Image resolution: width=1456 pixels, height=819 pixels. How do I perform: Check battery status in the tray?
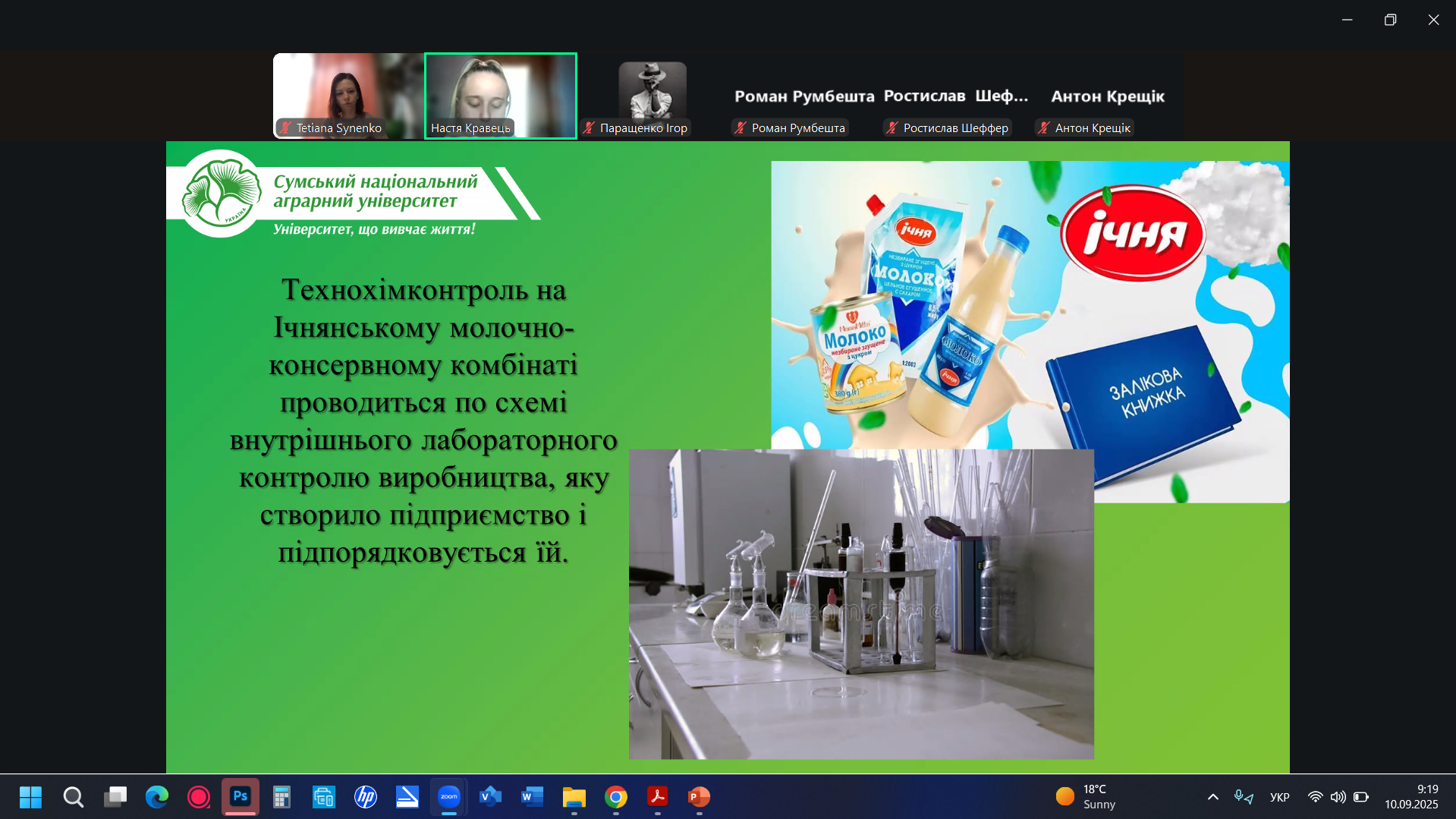tap(1361, 797)
